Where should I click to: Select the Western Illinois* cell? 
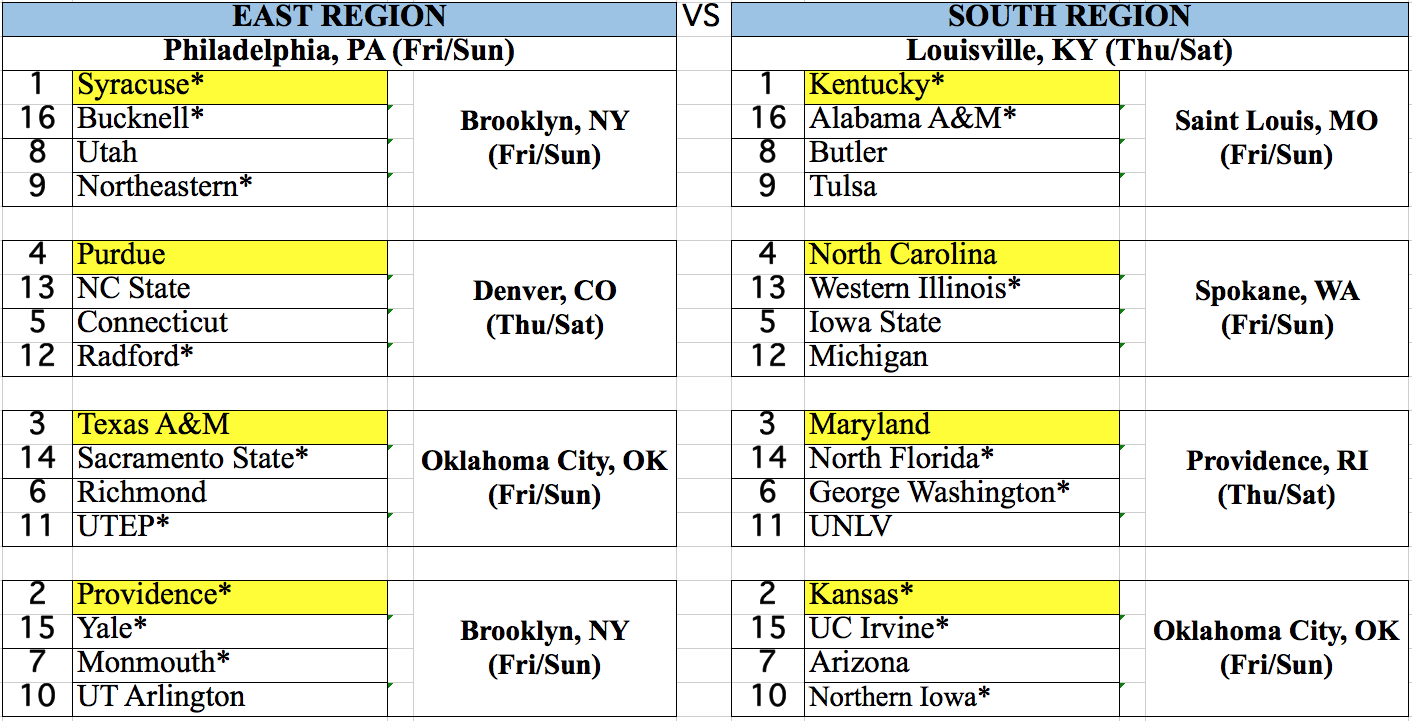tap(962, 291)
